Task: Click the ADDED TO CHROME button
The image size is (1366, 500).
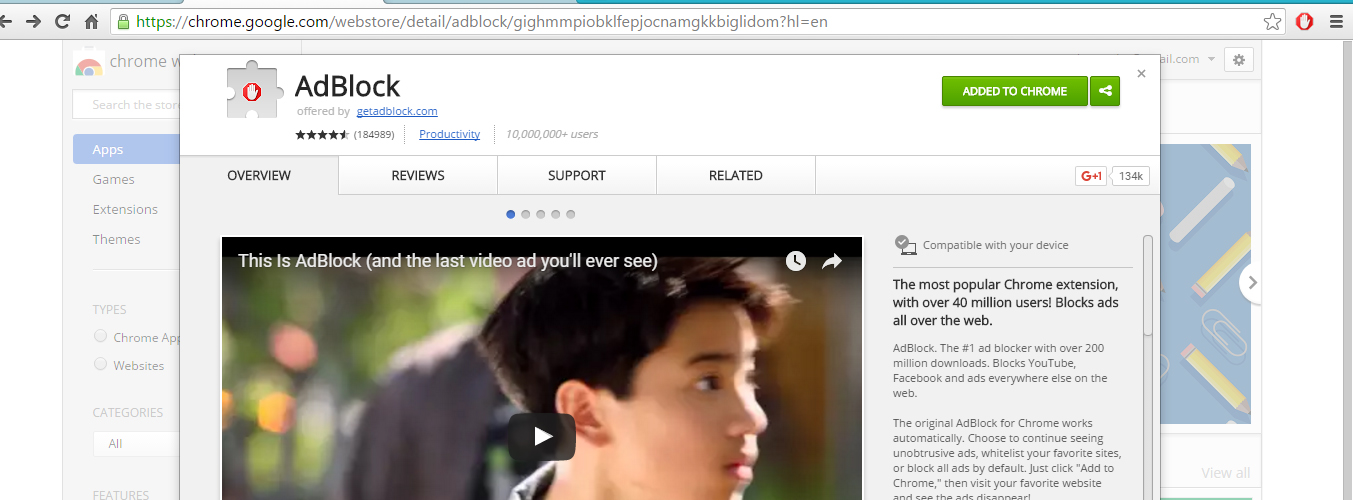Action: click(1014, 91)
